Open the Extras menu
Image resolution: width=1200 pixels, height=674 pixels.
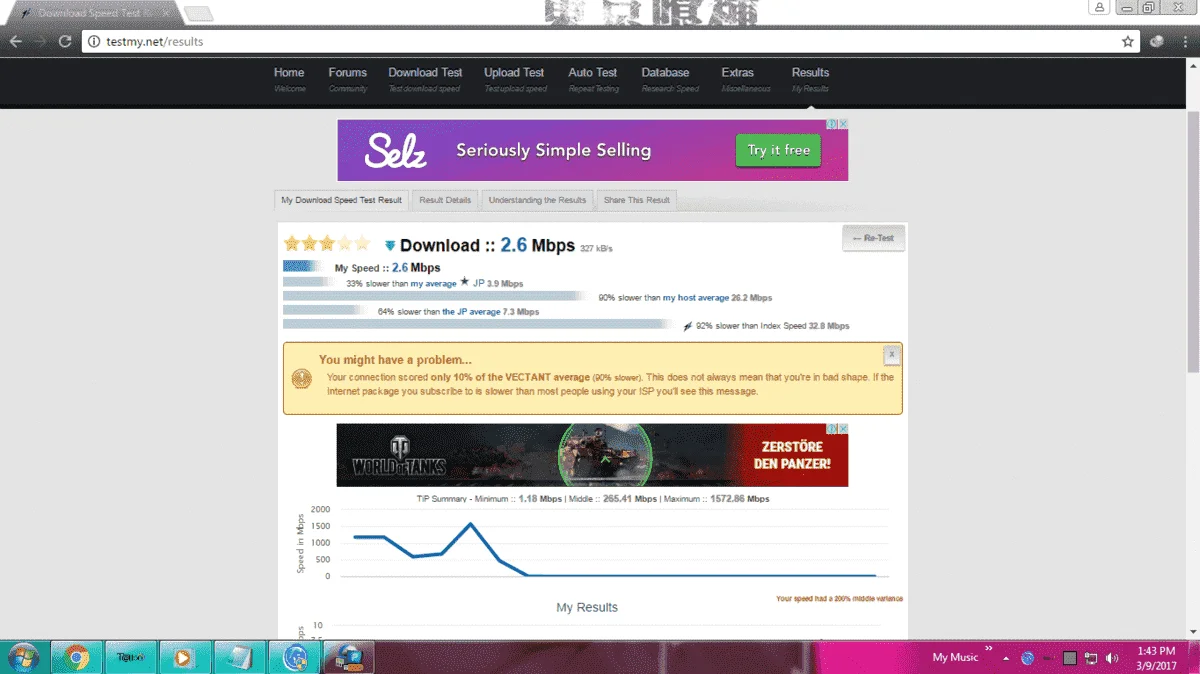coord(745,79)
